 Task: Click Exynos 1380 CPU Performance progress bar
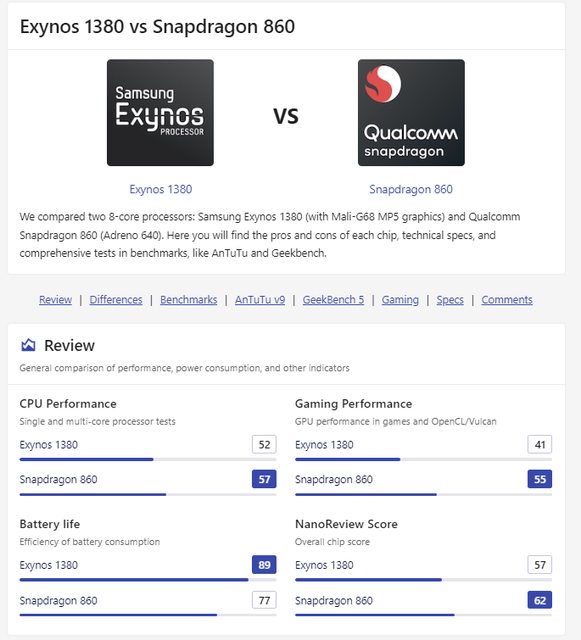[x=148, y=460]
